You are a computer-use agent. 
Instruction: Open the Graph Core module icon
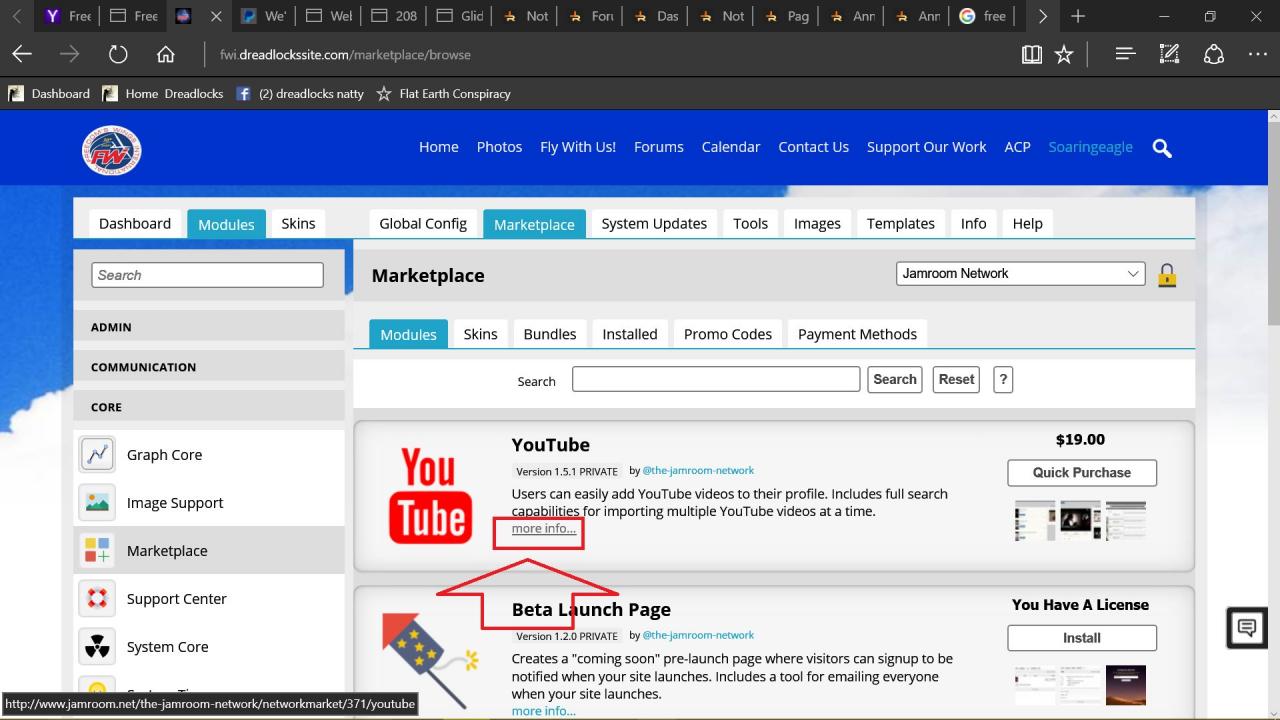point(97,455)
